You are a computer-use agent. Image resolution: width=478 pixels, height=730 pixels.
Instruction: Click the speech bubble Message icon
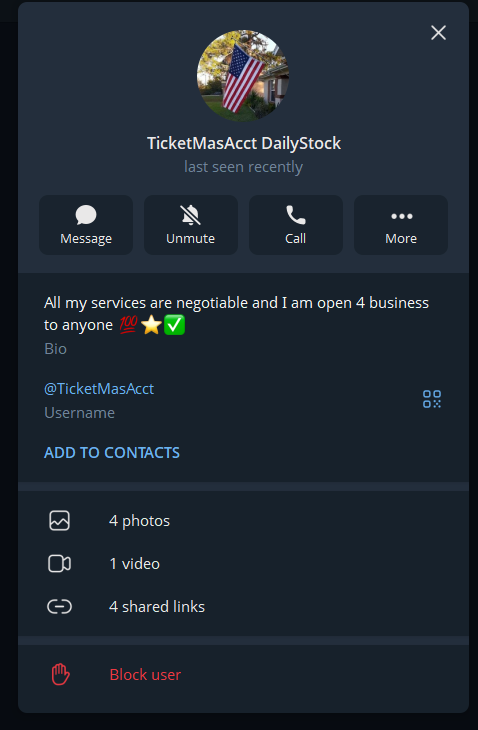point(86,215)
